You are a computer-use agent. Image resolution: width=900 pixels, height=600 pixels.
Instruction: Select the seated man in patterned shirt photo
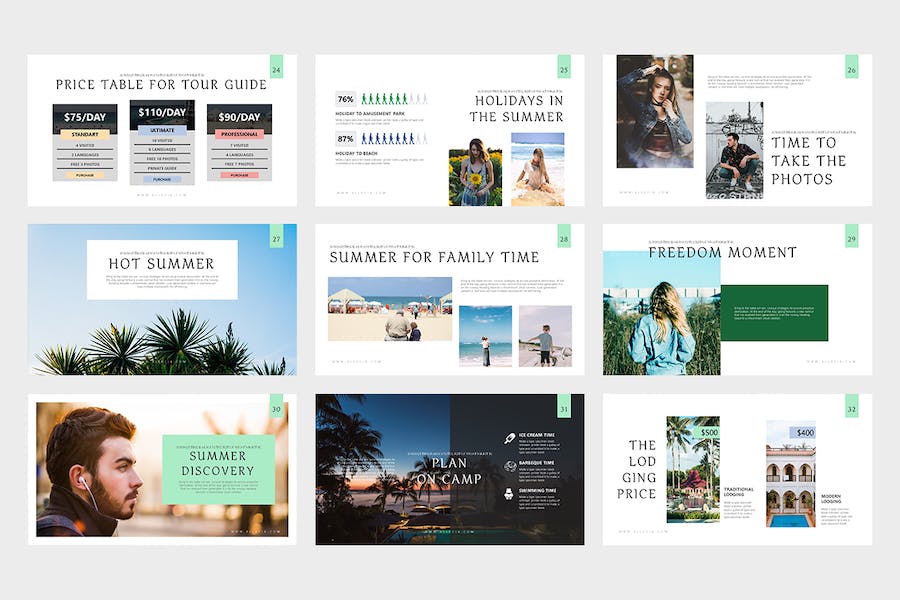734,150
